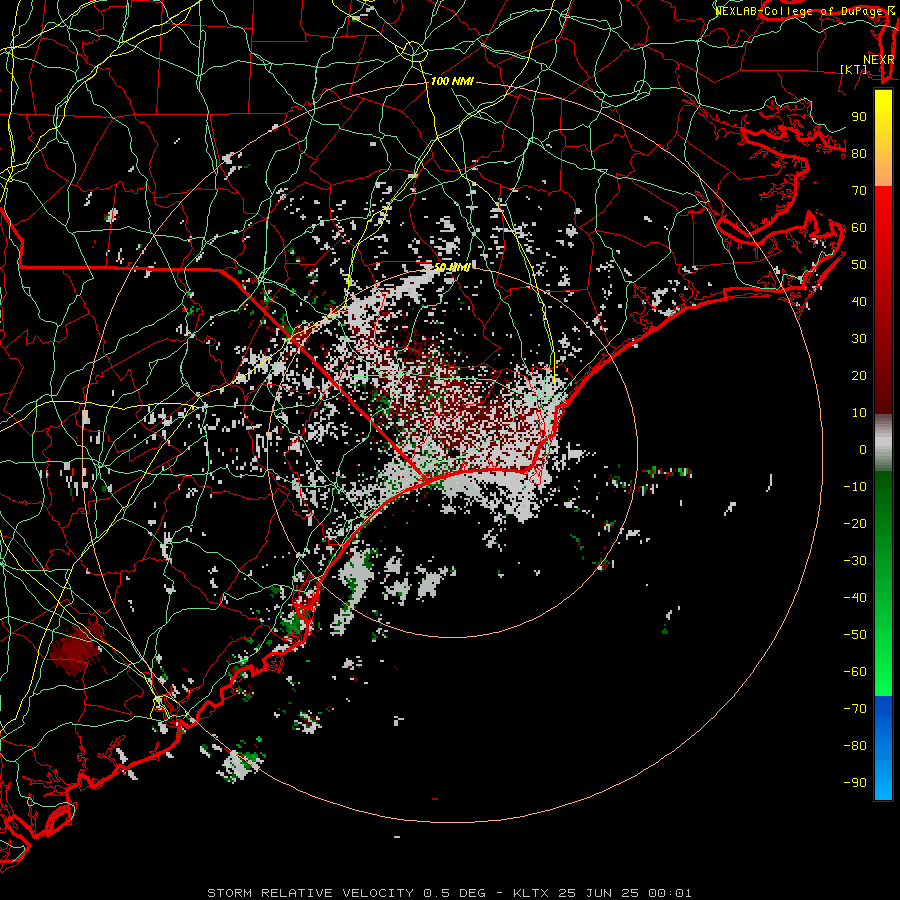
Task: Pick the bright red segment of color scale
Action: (x=883, y=224)
